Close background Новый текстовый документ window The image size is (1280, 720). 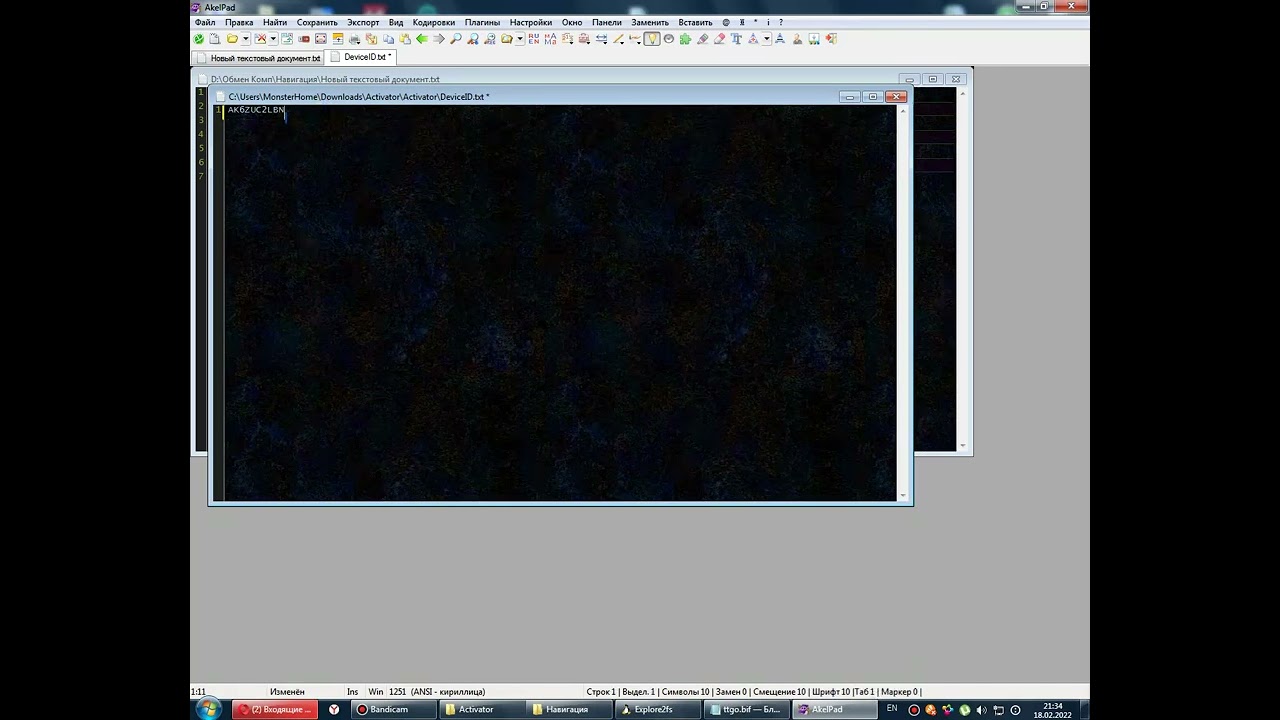tap(956, 79)
